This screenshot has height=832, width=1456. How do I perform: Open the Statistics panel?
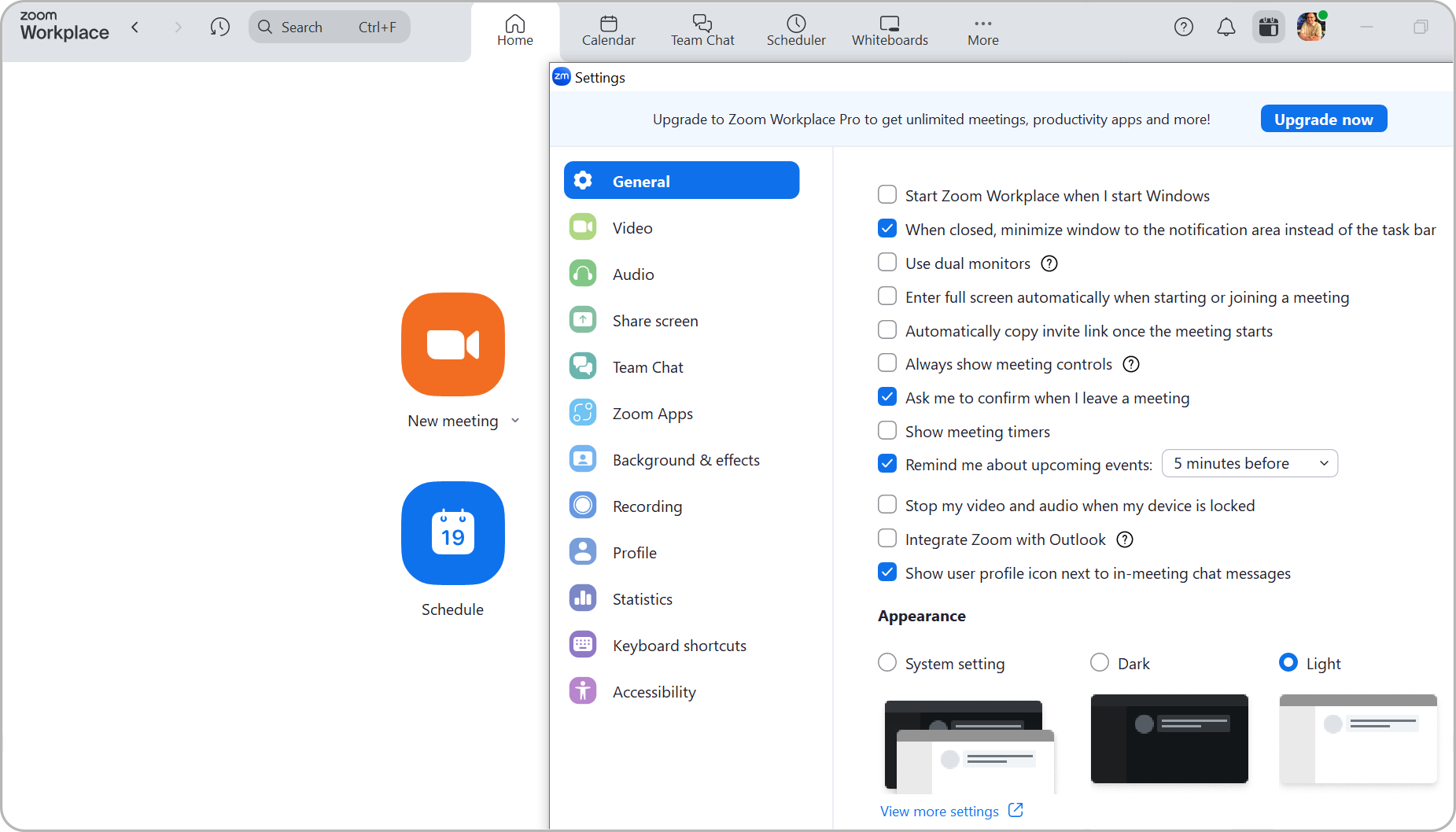coord(642,598)
